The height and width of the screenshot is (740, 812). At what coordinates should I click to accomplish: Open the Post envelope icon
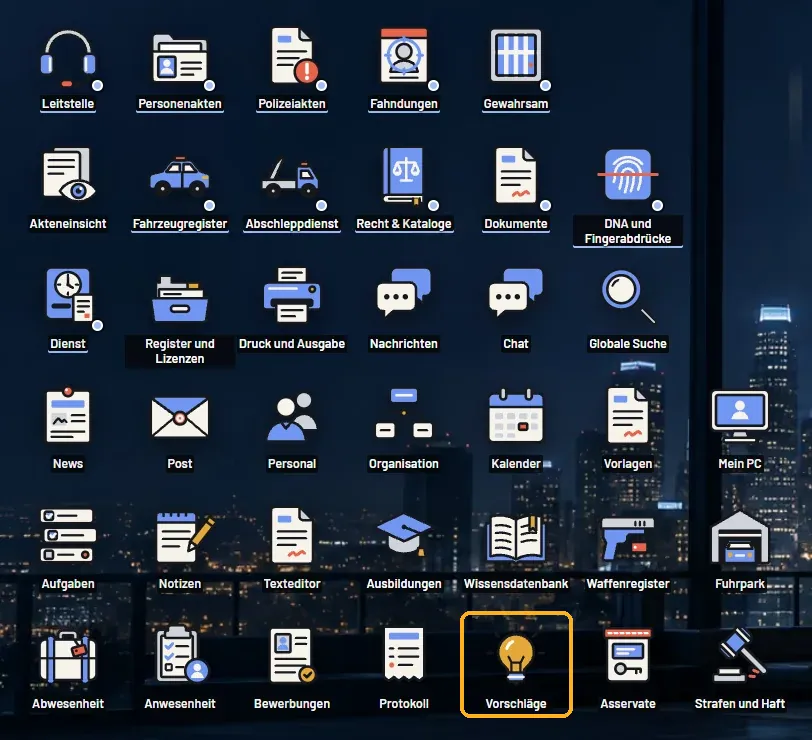(180, 417)
